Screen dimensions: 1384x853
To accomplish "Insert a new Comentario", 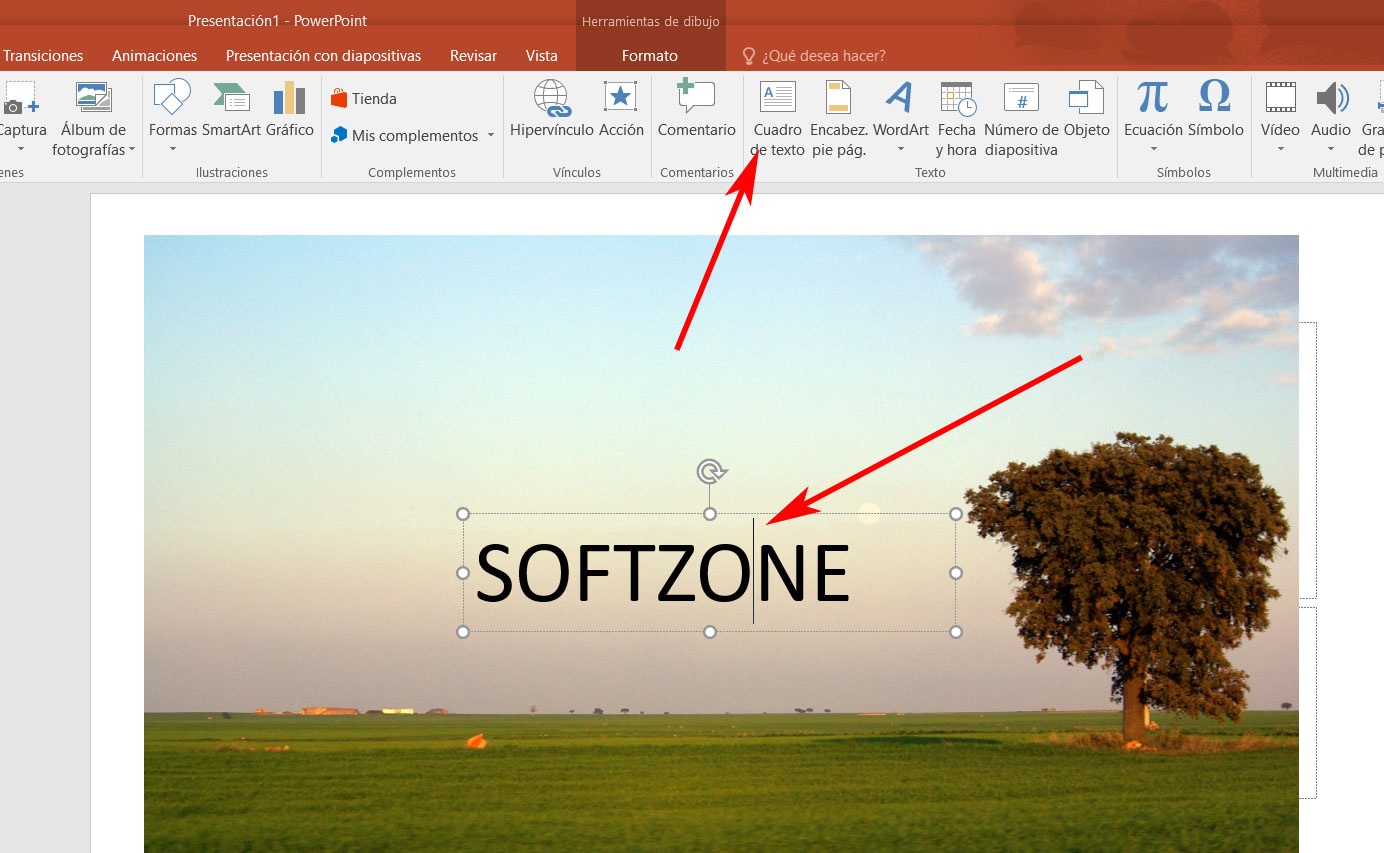I will point(696,110).
